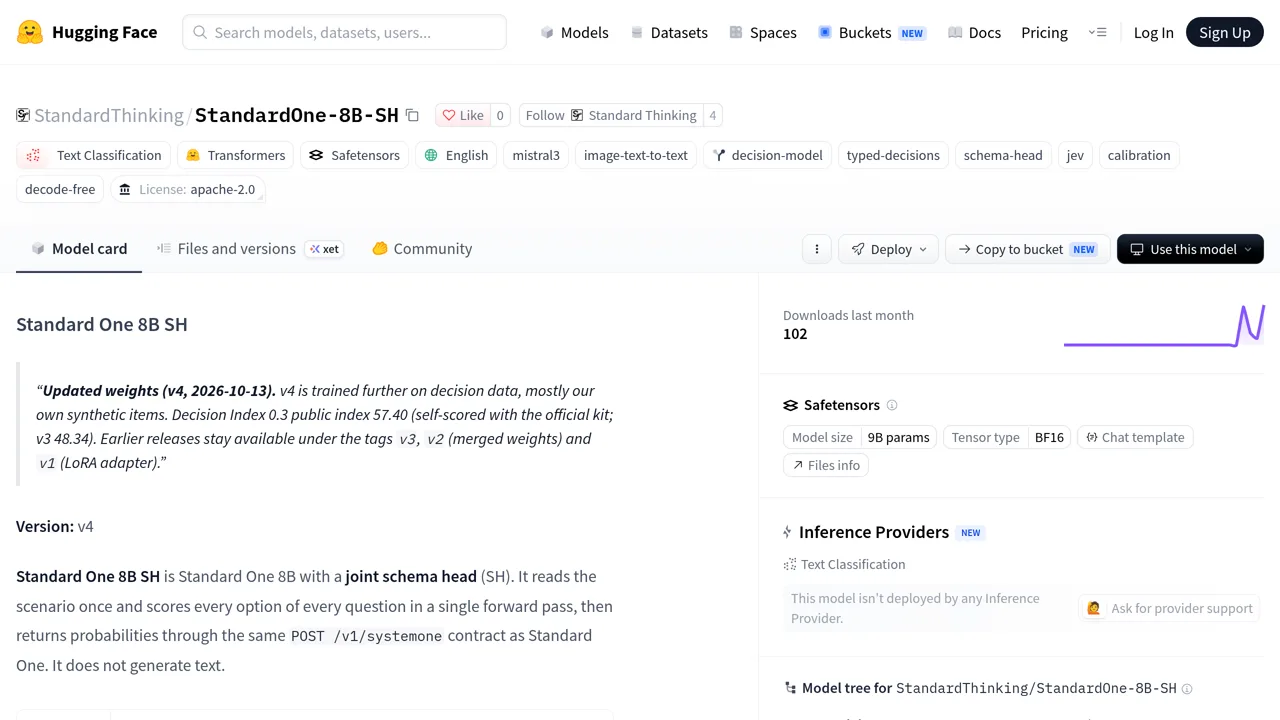Click Copy to bucket button

click(1027, 249)
